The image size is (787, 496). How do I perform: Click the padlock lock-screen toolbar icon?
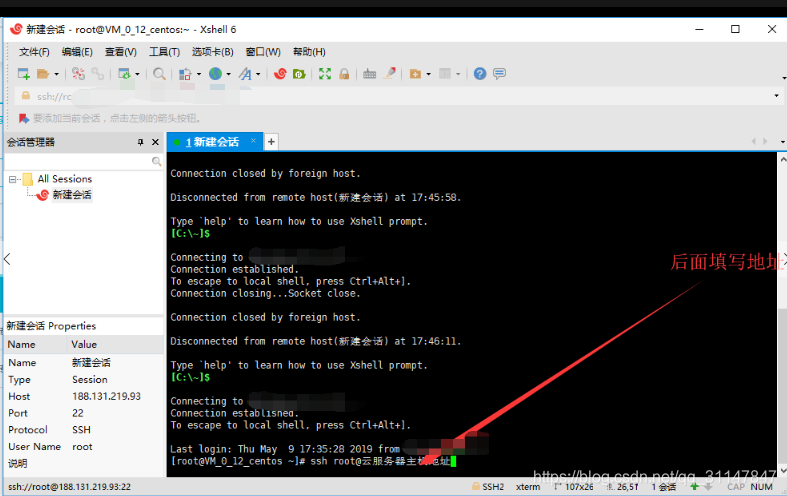point(344,74)
